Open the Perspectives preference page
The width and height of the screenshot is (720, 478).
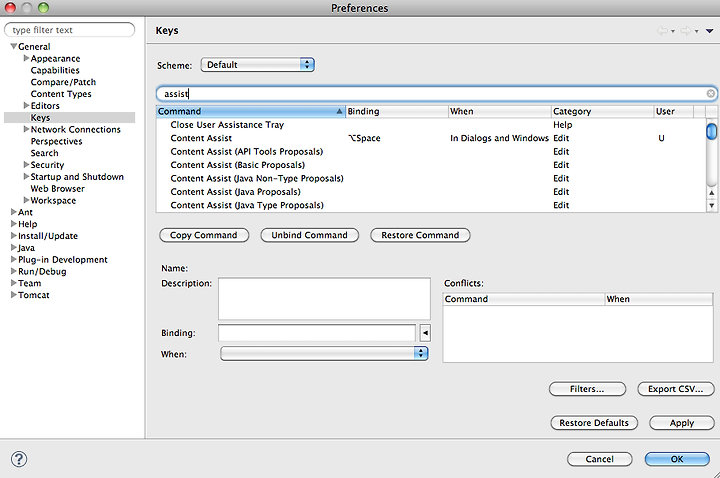coord(56,141)
